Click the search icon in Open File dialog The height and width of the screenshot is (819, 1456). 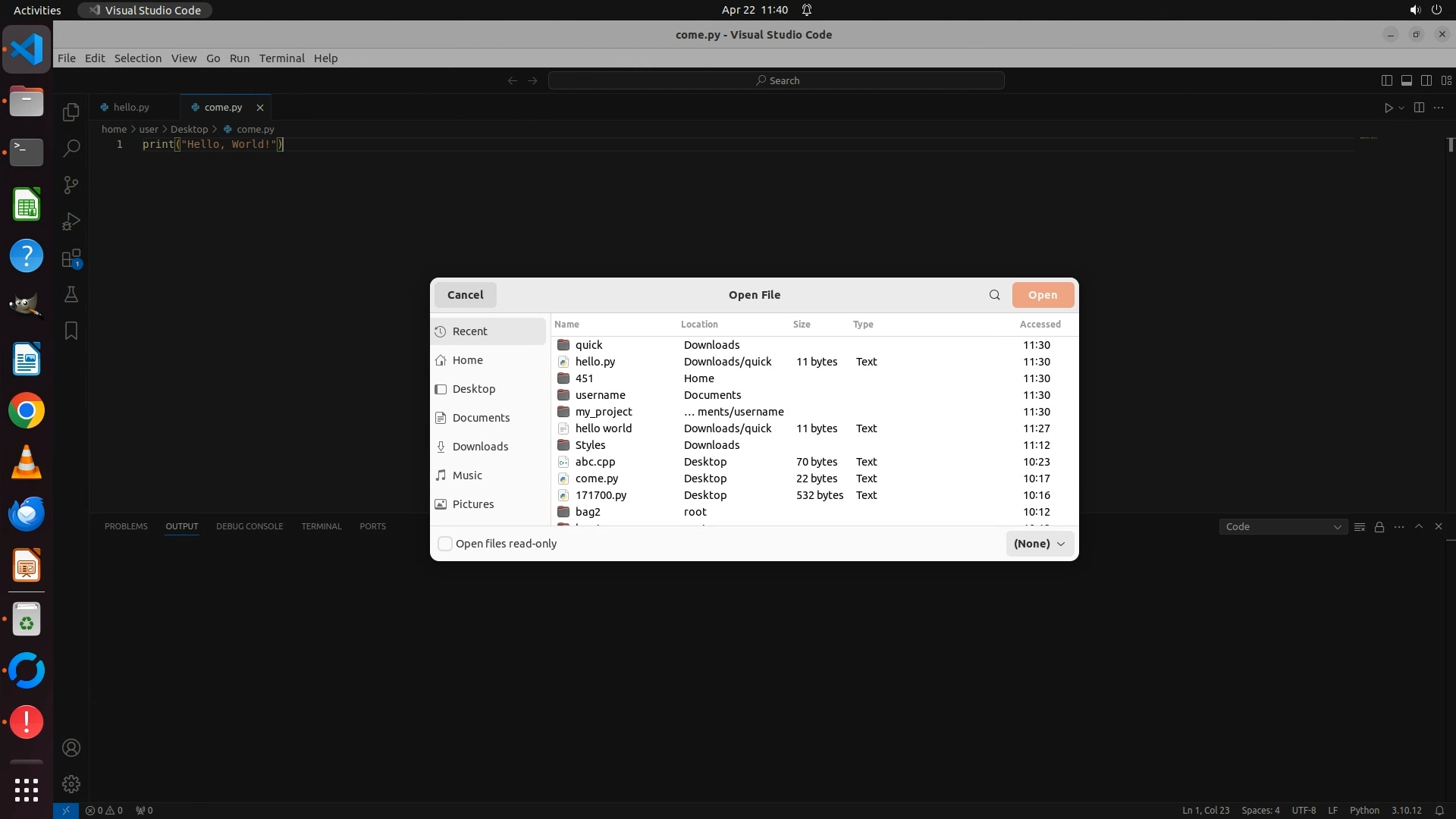click(x=994, y=295)
